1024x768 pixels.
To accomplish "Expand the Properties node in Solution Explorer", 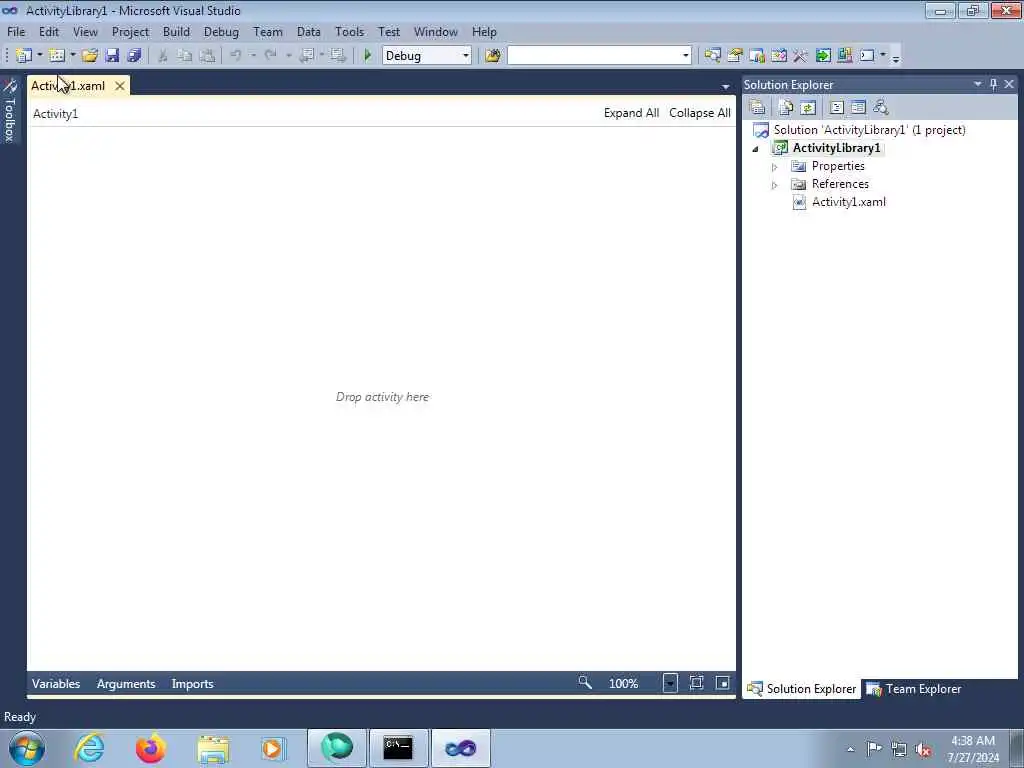I will coord(775,167).
